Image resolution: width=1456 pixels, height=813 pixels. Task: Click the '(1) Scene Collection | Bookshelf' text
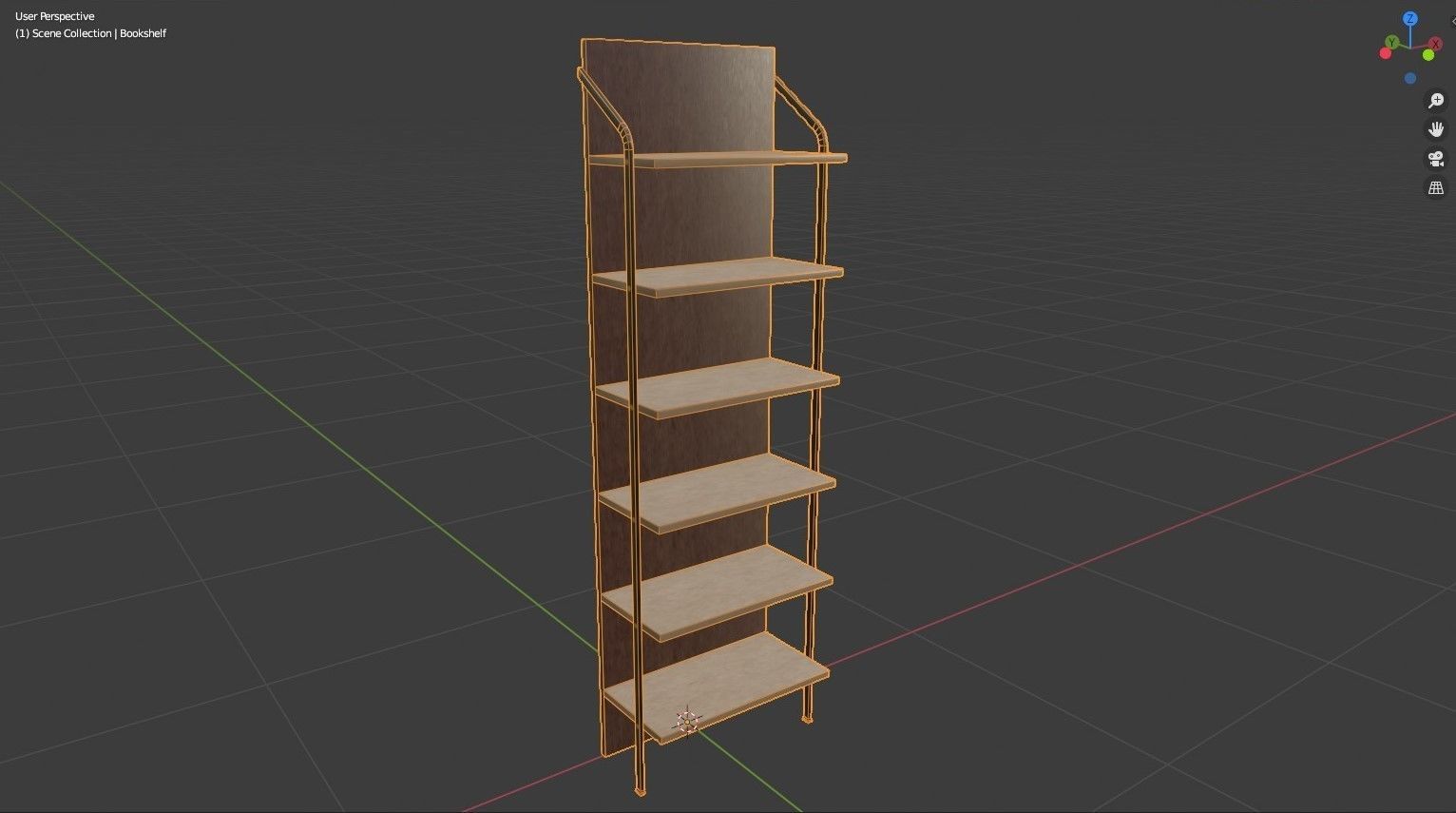[90, 33]
